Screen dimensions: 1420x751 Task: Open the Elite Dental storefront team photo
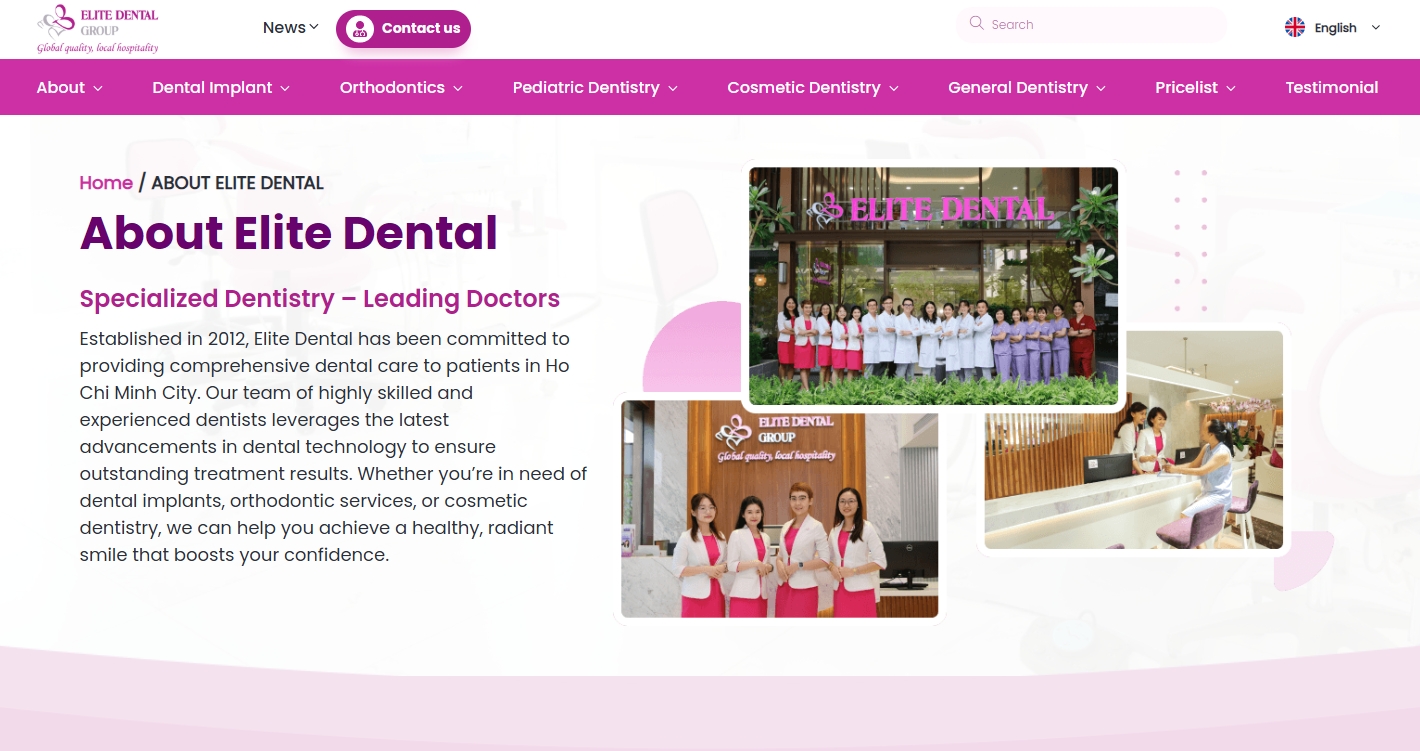coord(933,286)
